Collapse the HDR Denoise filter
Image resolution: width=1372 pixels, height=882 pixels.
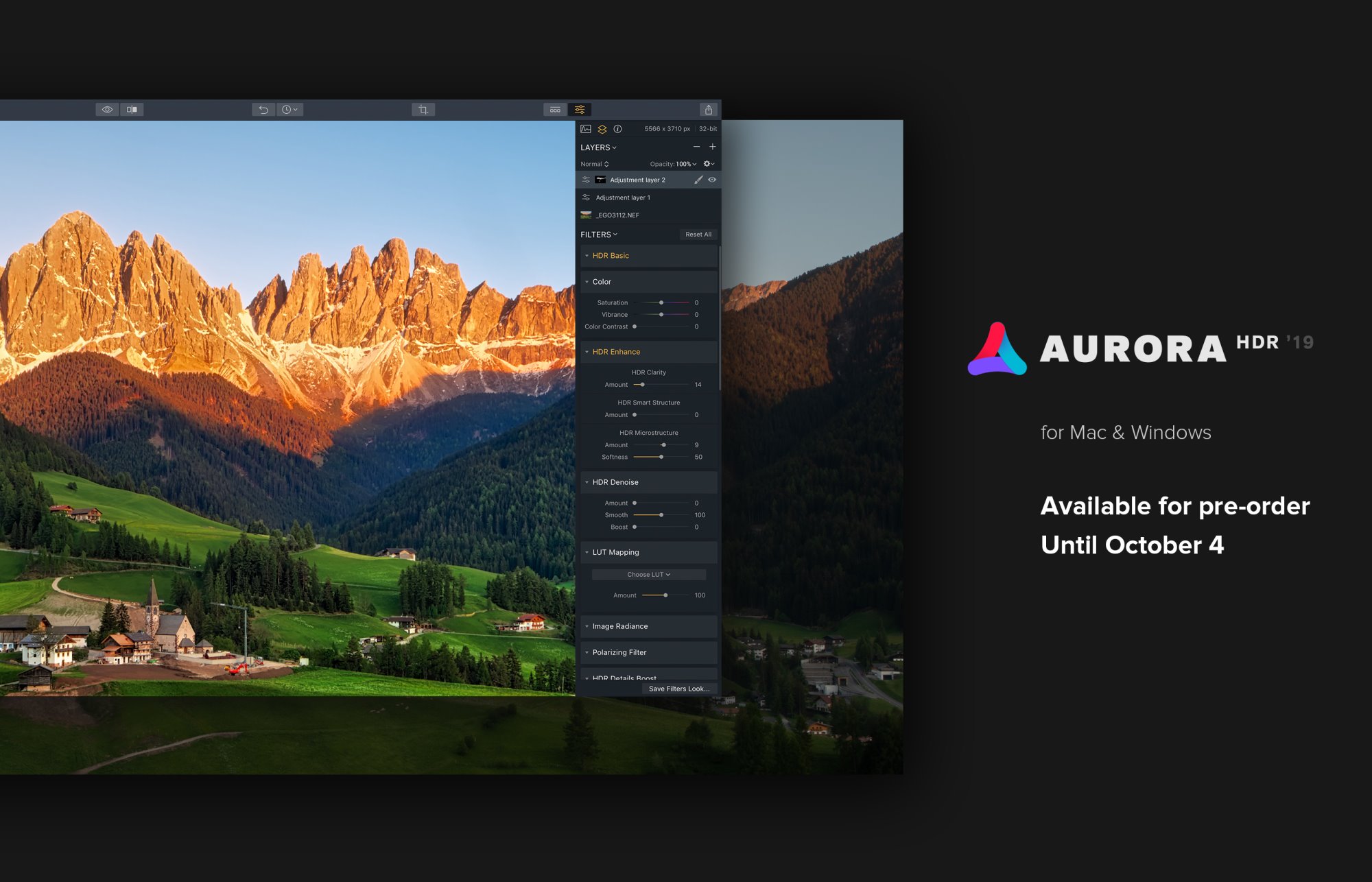[649, 482]
